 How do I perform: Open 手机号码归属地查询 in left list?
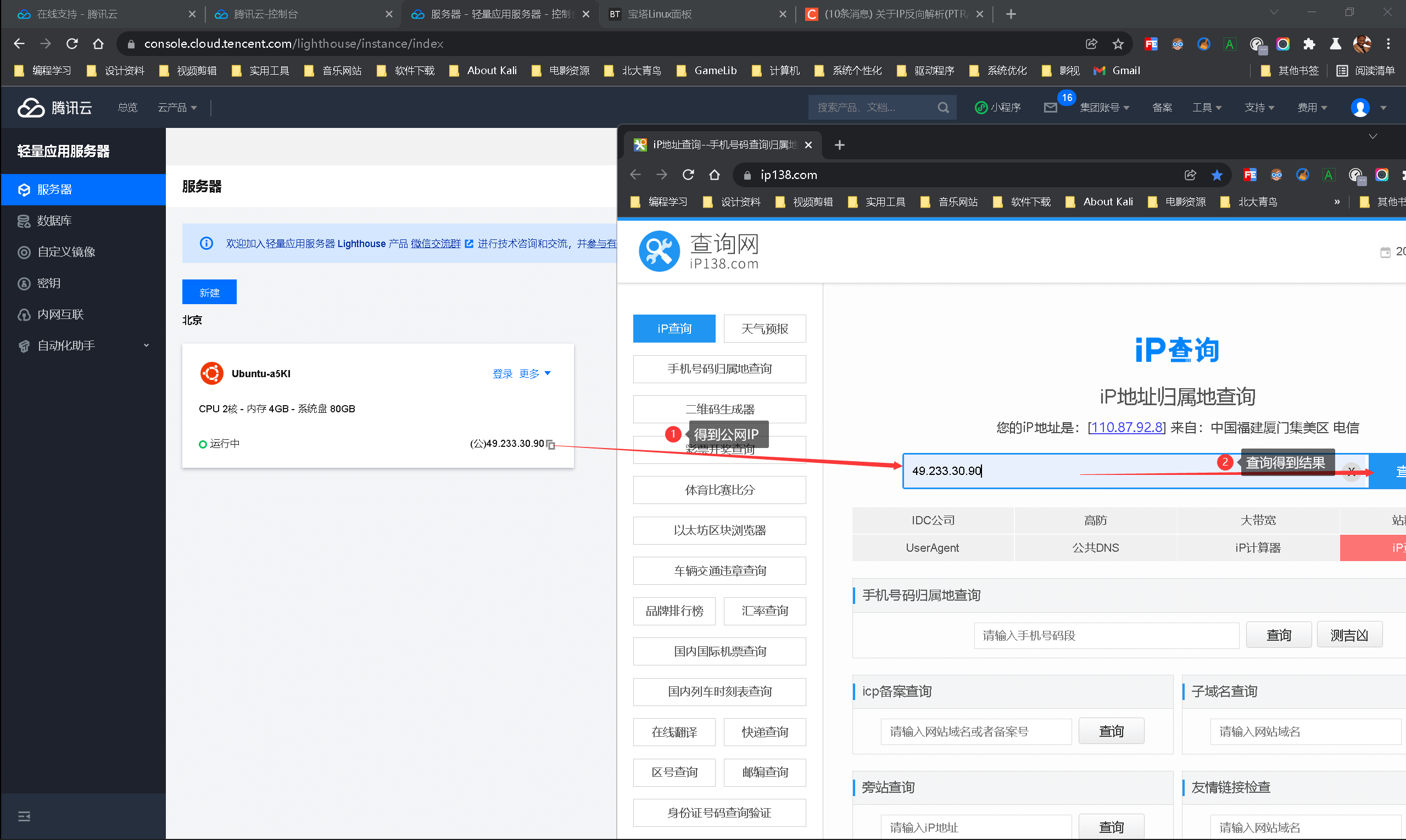click(719, 369)
